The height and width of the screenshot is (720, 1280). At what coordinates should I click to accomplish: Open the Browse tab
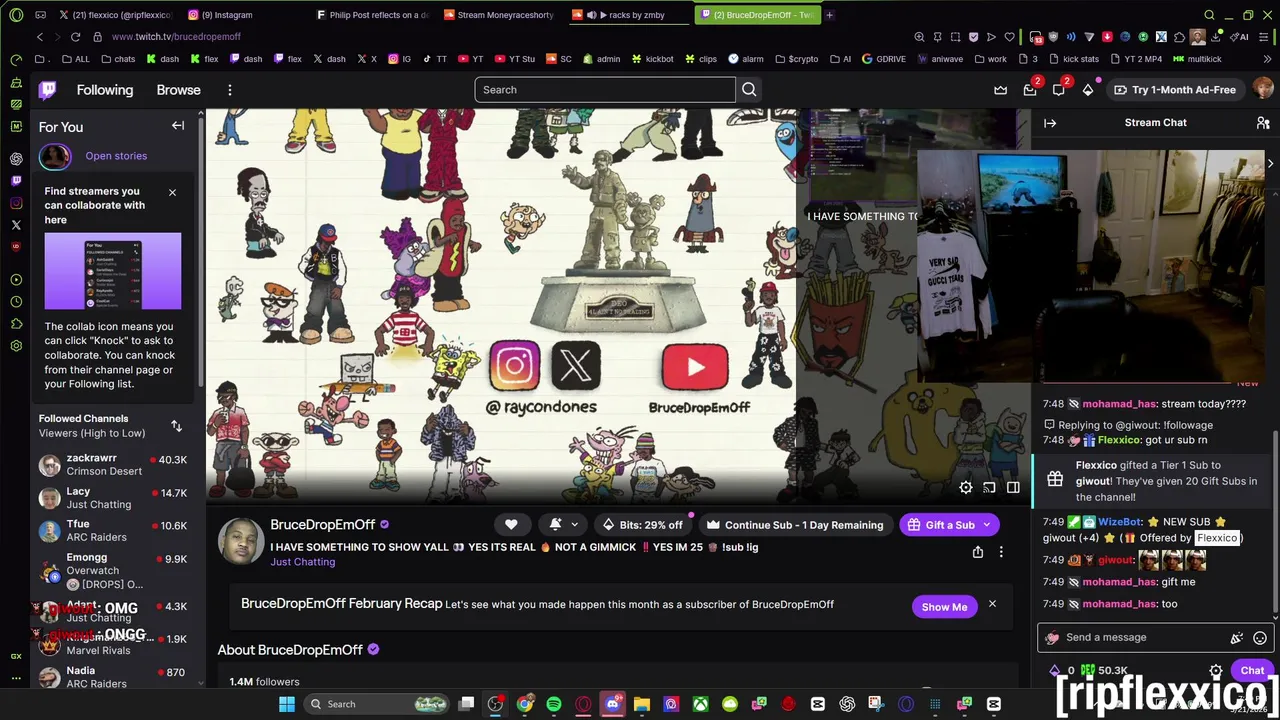click(x=178, y=90)
